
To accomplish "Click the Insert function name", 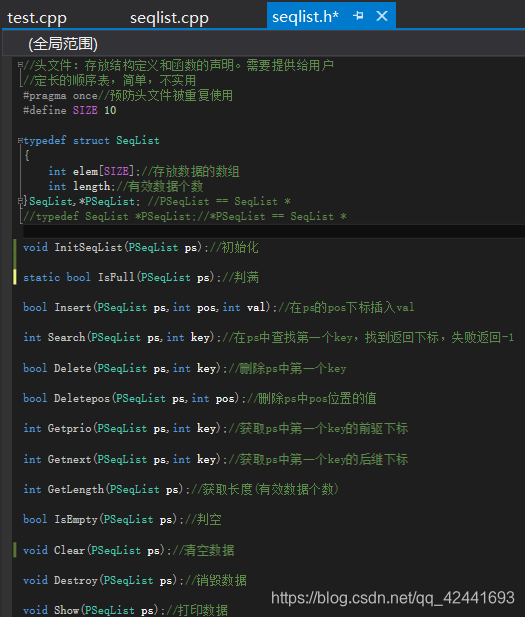I will coord(72,307).
